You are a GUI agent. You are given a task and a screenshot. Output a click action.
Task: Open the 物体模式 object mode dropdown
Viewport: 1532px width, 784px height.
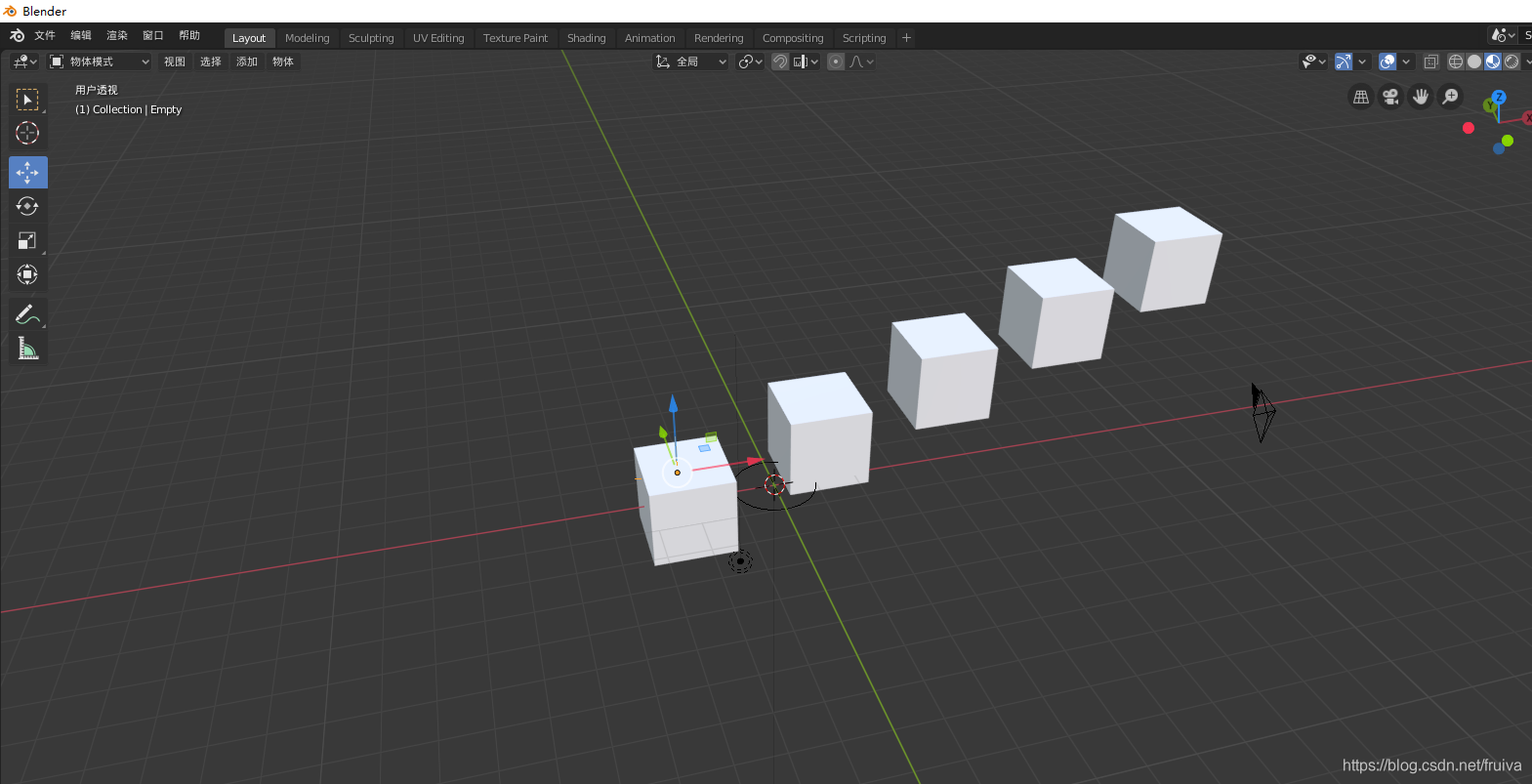pos(100,62)
